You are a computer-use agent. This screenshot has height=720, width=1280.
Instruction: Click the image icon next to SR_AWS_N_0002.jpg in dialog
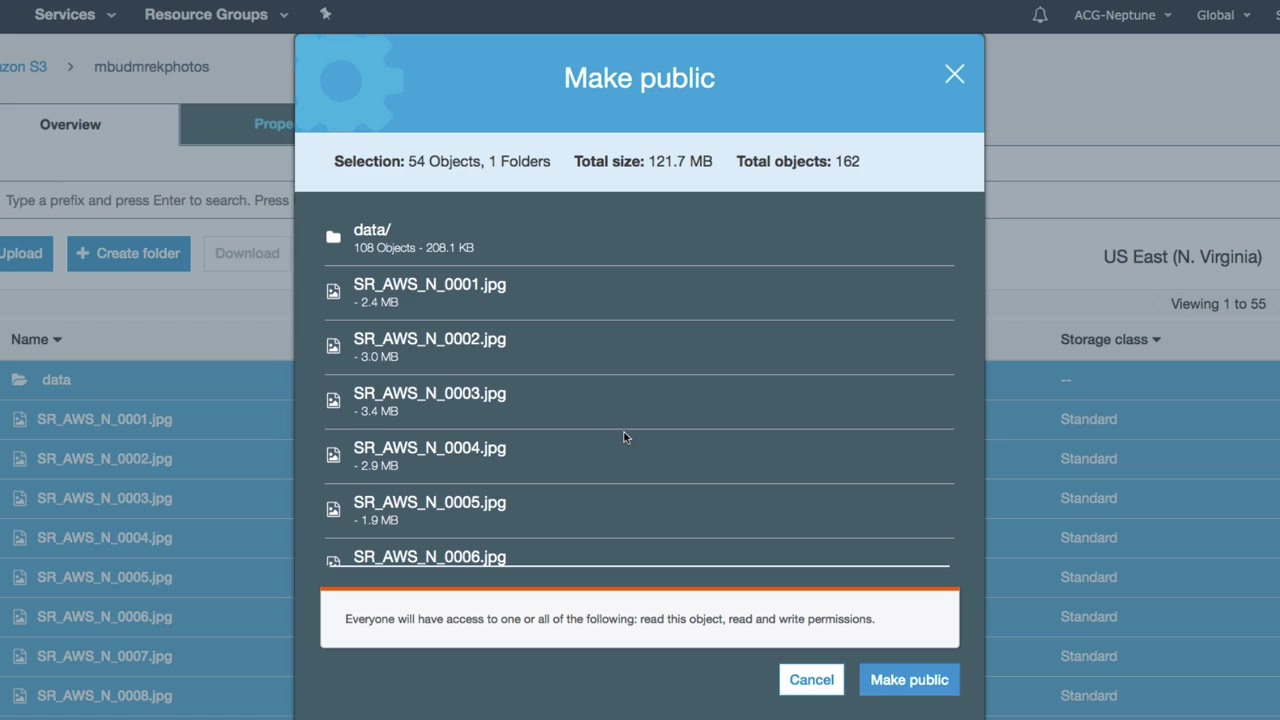[x=333, y=346]
